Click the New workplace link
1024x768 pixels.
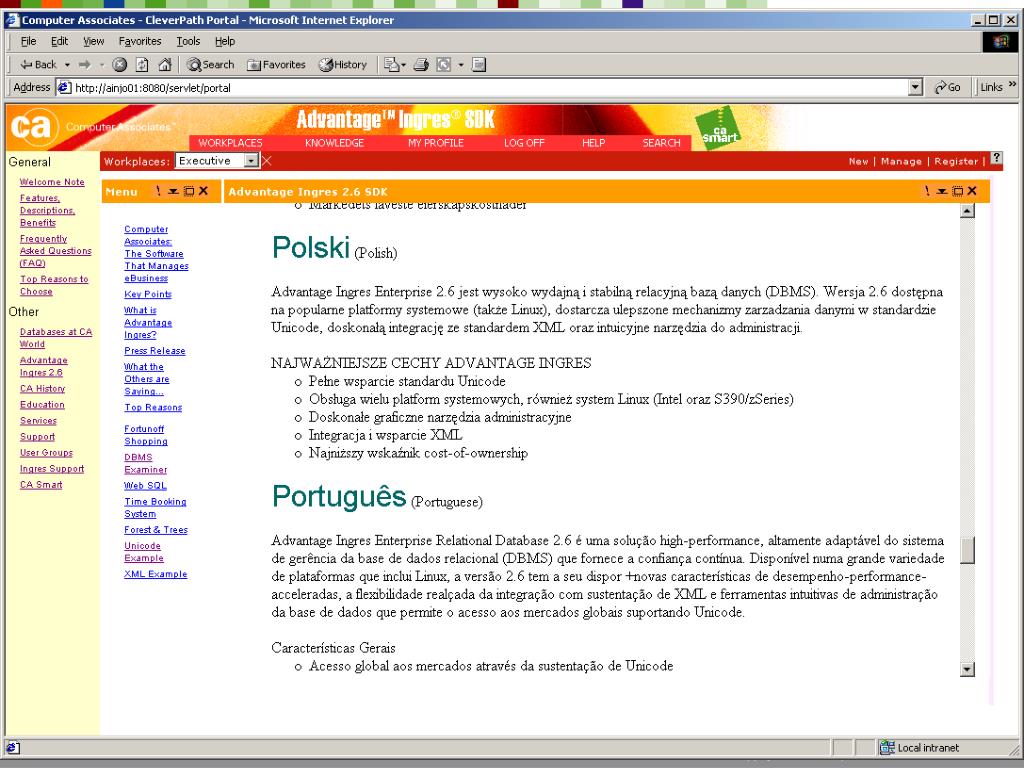point(858,161)
